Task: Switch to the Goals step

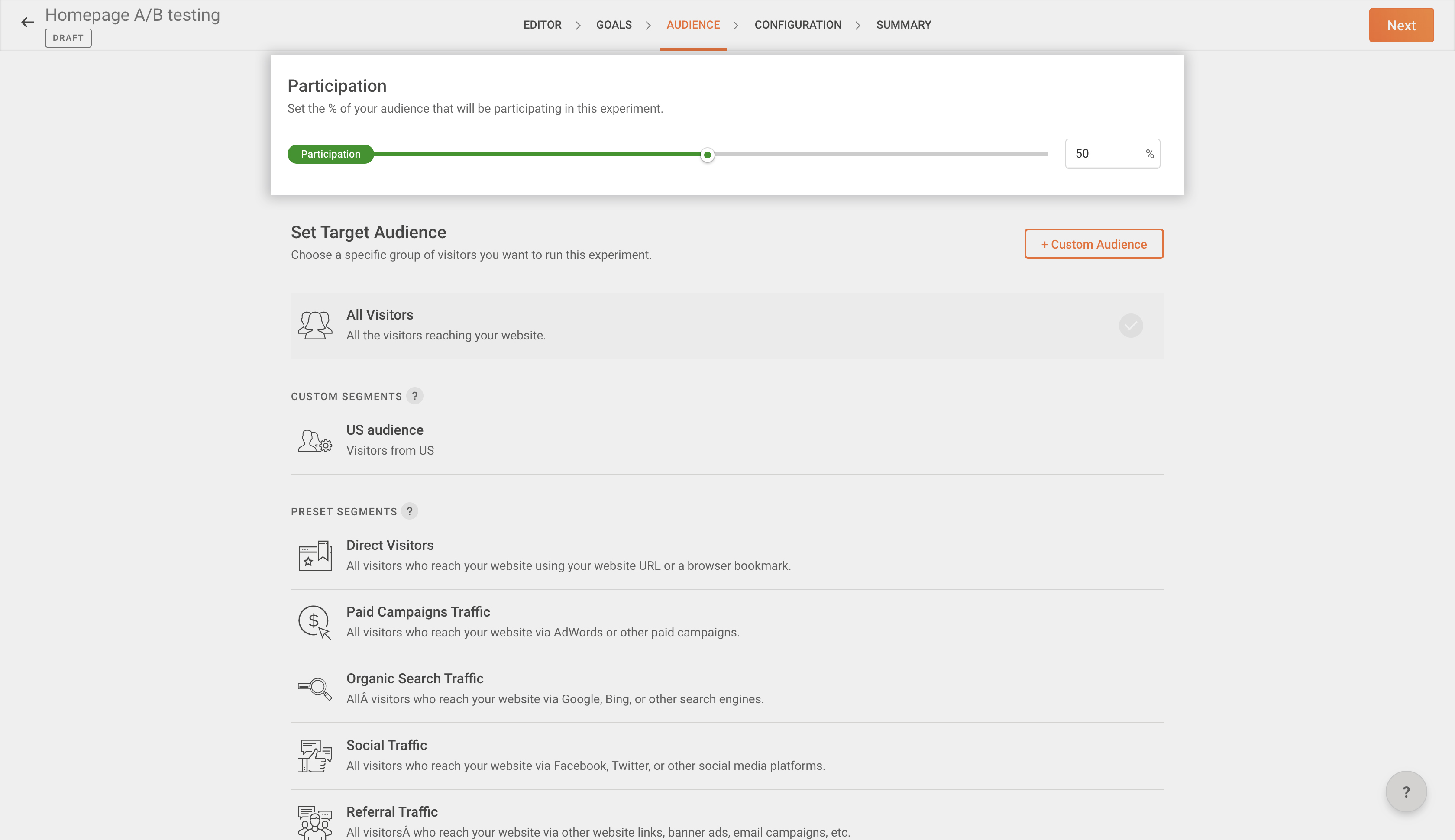Action: click(x=614, y=25)
